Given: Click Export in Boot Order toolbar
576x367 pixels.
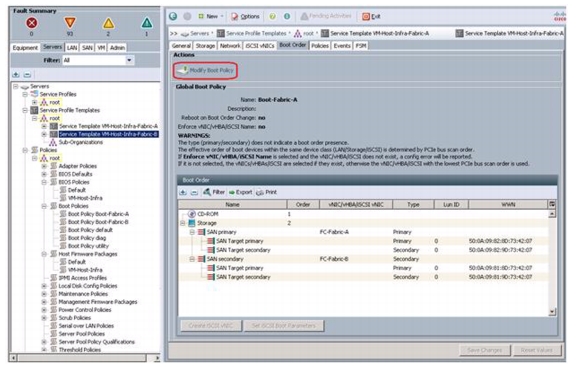Looking at the screenshot, I should (240, 192).
